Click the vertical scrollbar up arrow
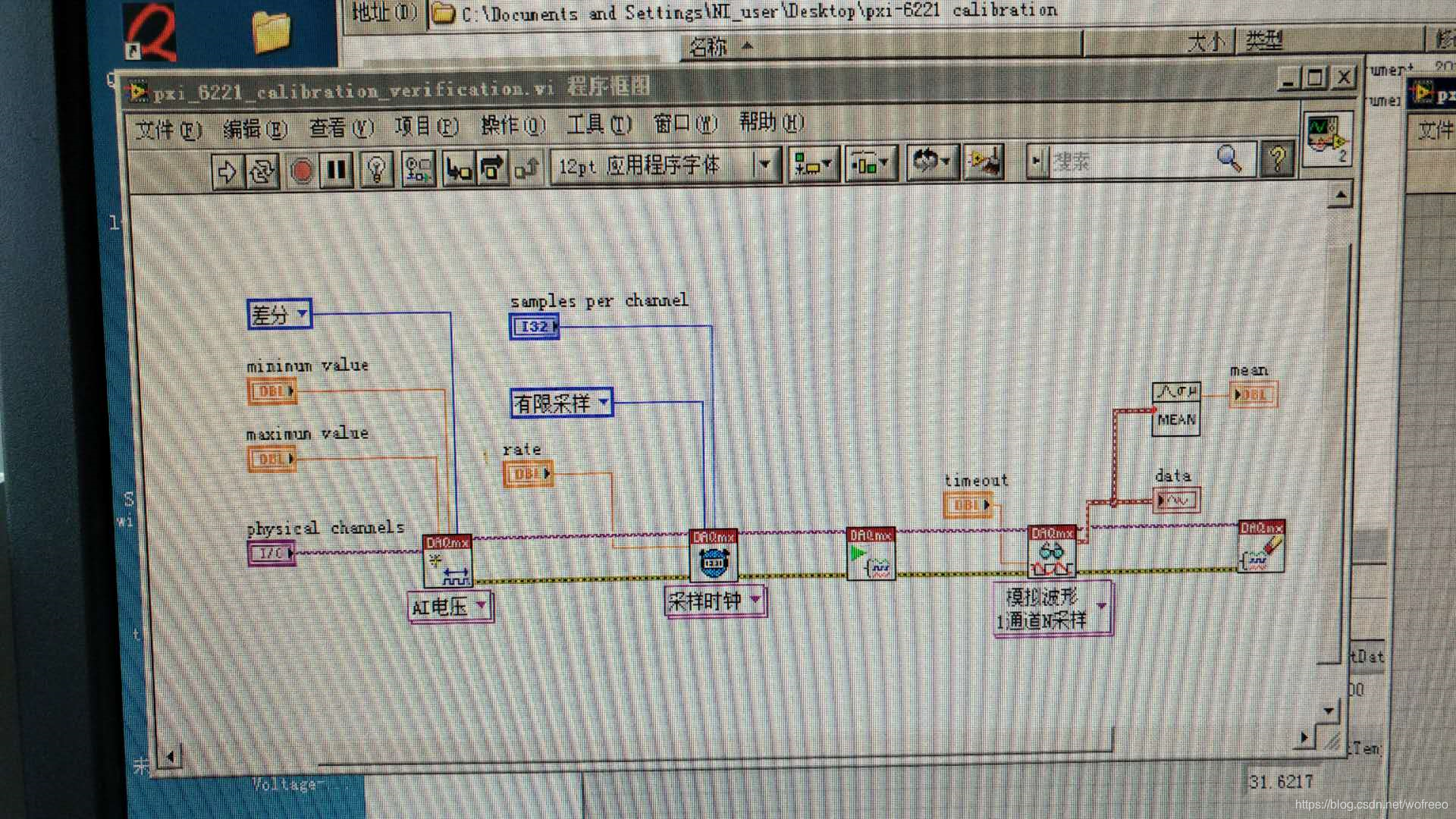The height and width of the screenshot is (819, 1456). tap(1340, 196)
